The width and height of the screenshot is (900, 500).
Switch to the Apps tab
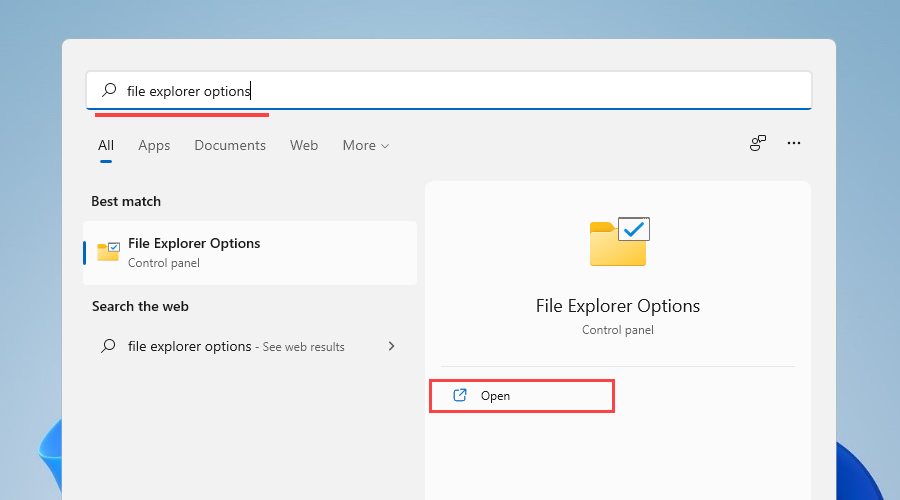[154, 146]
